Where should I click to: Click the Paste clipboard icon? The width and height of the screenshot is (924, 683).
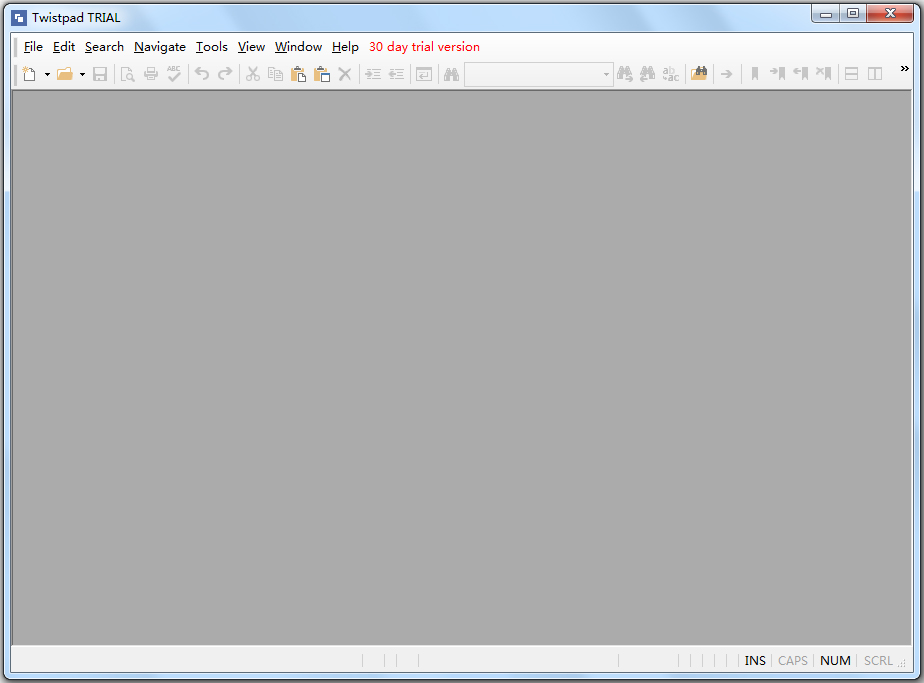coord(299,74)
